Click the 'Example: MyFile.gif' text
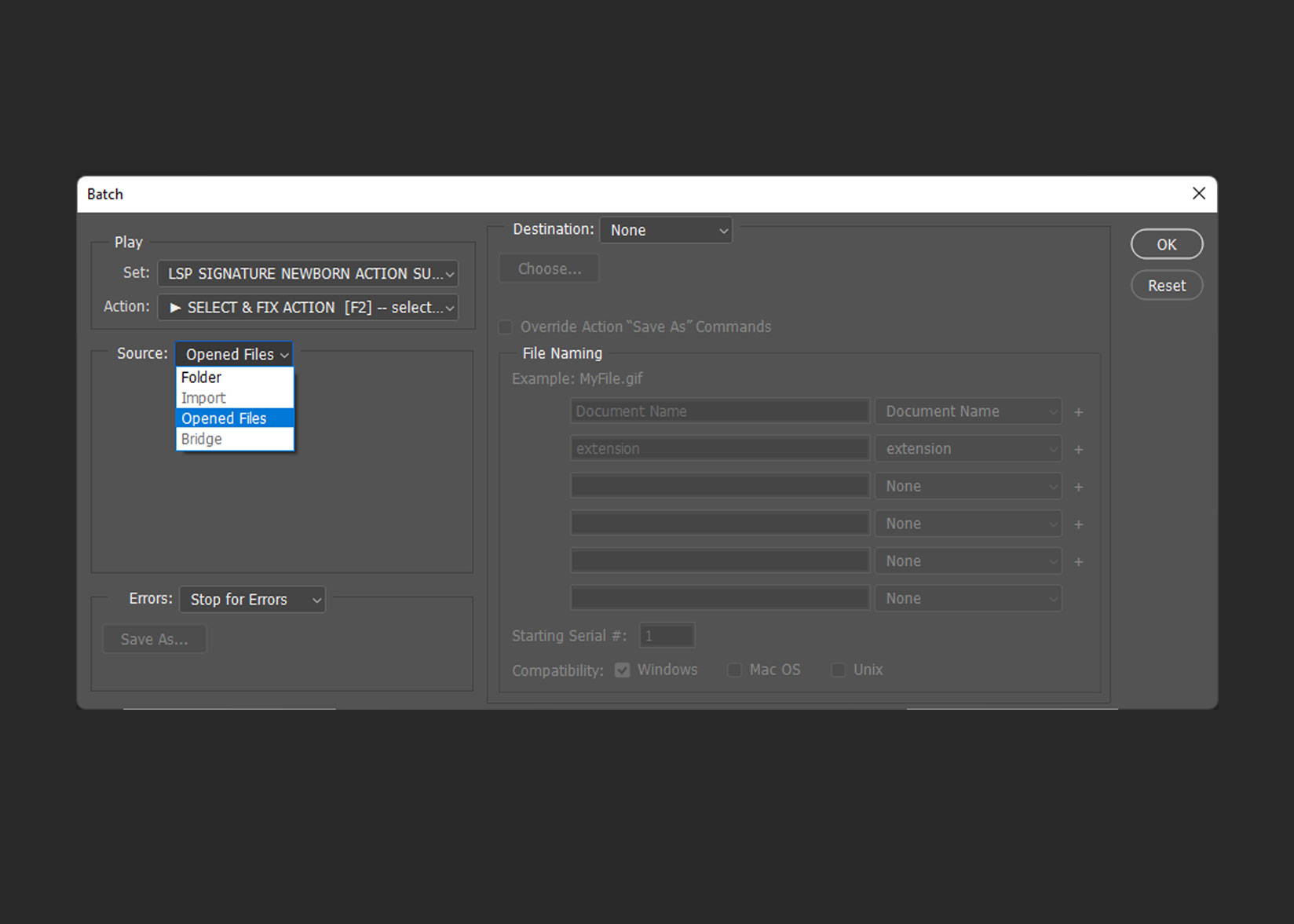 [577, 378]
